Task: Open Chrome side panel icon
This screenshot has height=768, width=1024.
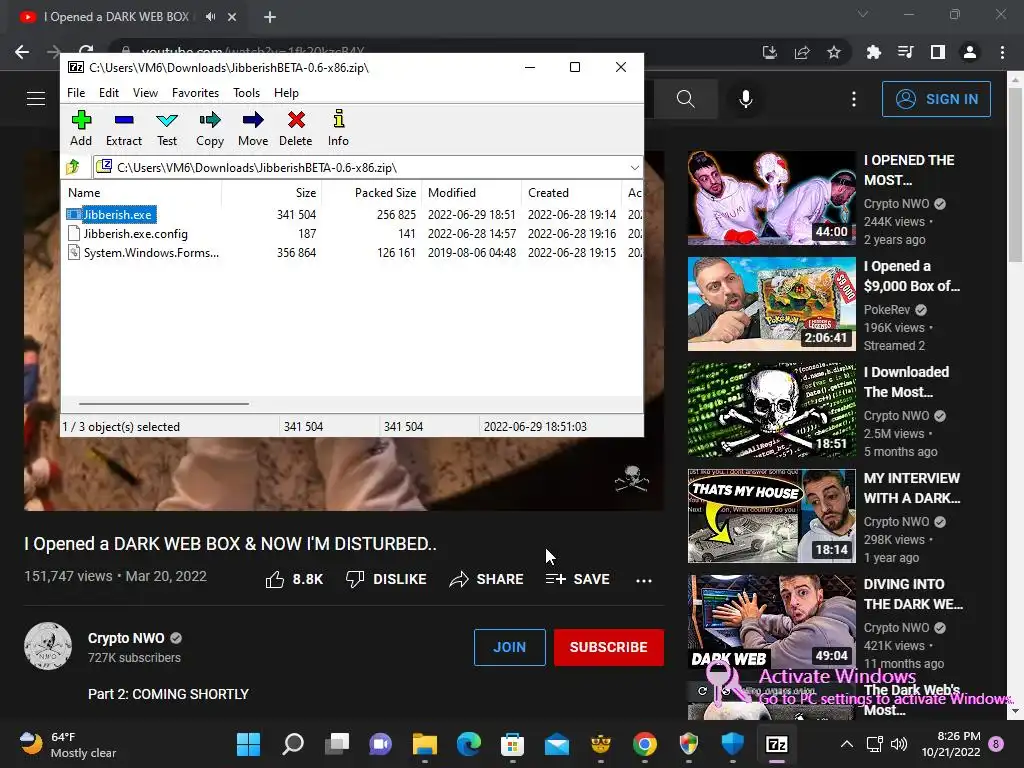Action: [938, 52]
